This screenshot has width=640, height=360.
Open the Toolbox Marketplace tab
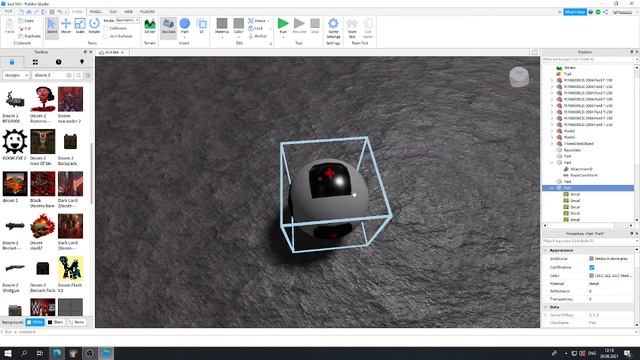(12, 62)
